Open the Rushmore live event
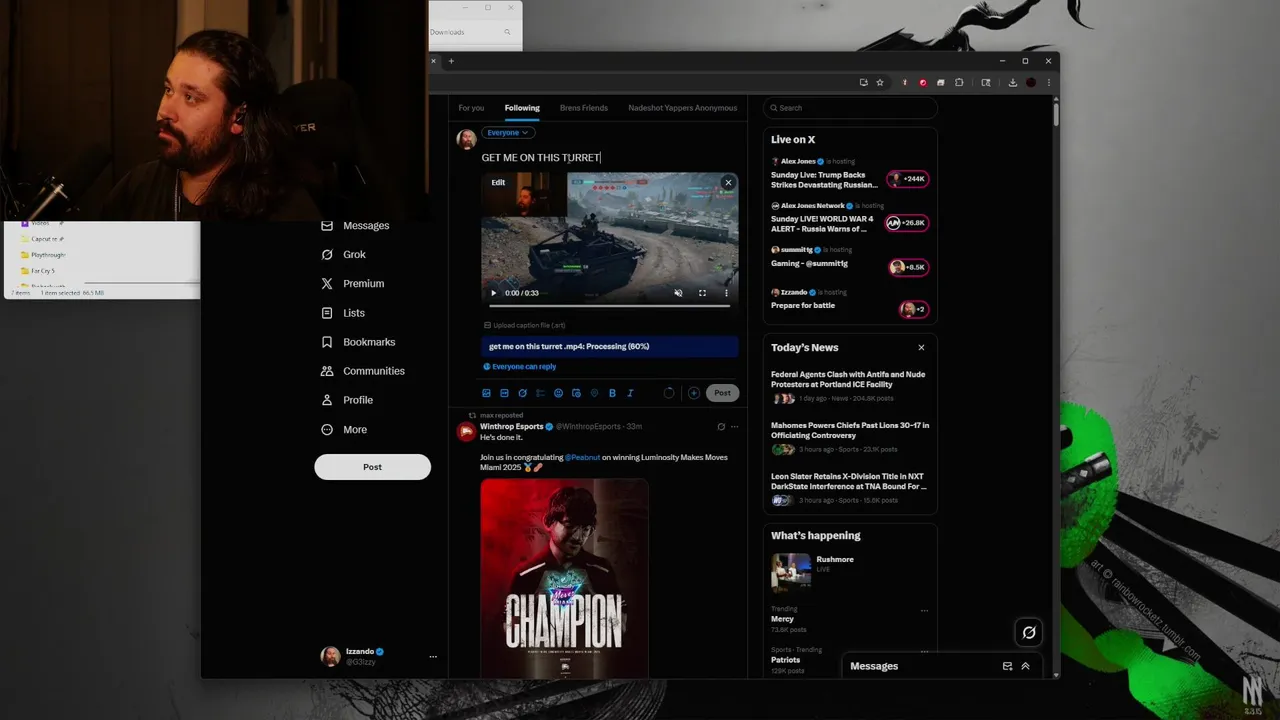 pos(849,572)
